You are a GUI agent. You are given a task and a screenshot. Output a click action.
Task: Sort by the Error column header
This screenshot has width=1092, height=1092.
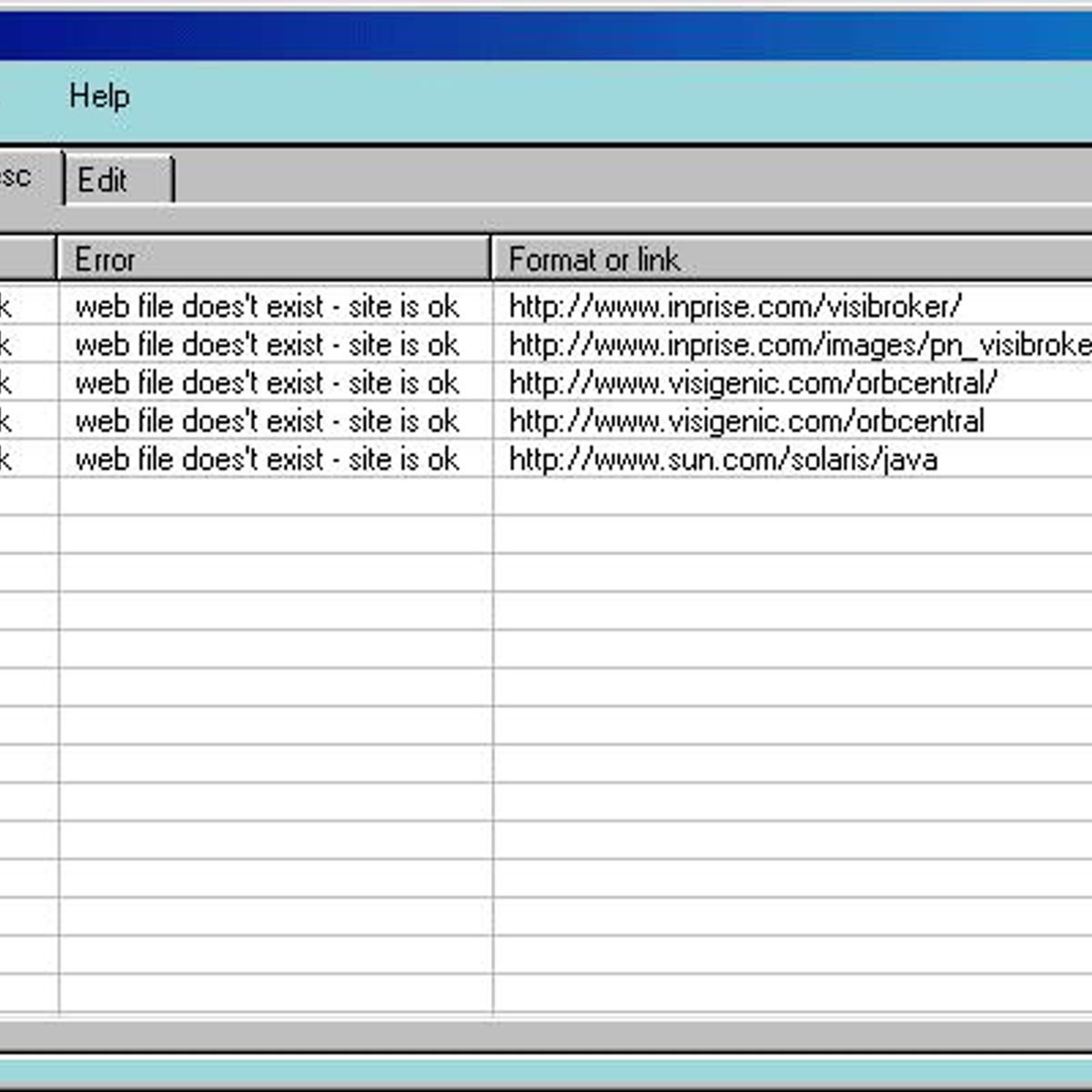pos(273,259)
